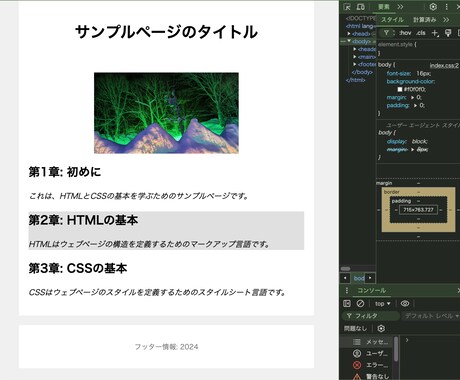The height and width of the screenshot is (380, 460).
Task: Select the ユーザ... user messages row
Action: pyautogui.click(x=367, y=353)
